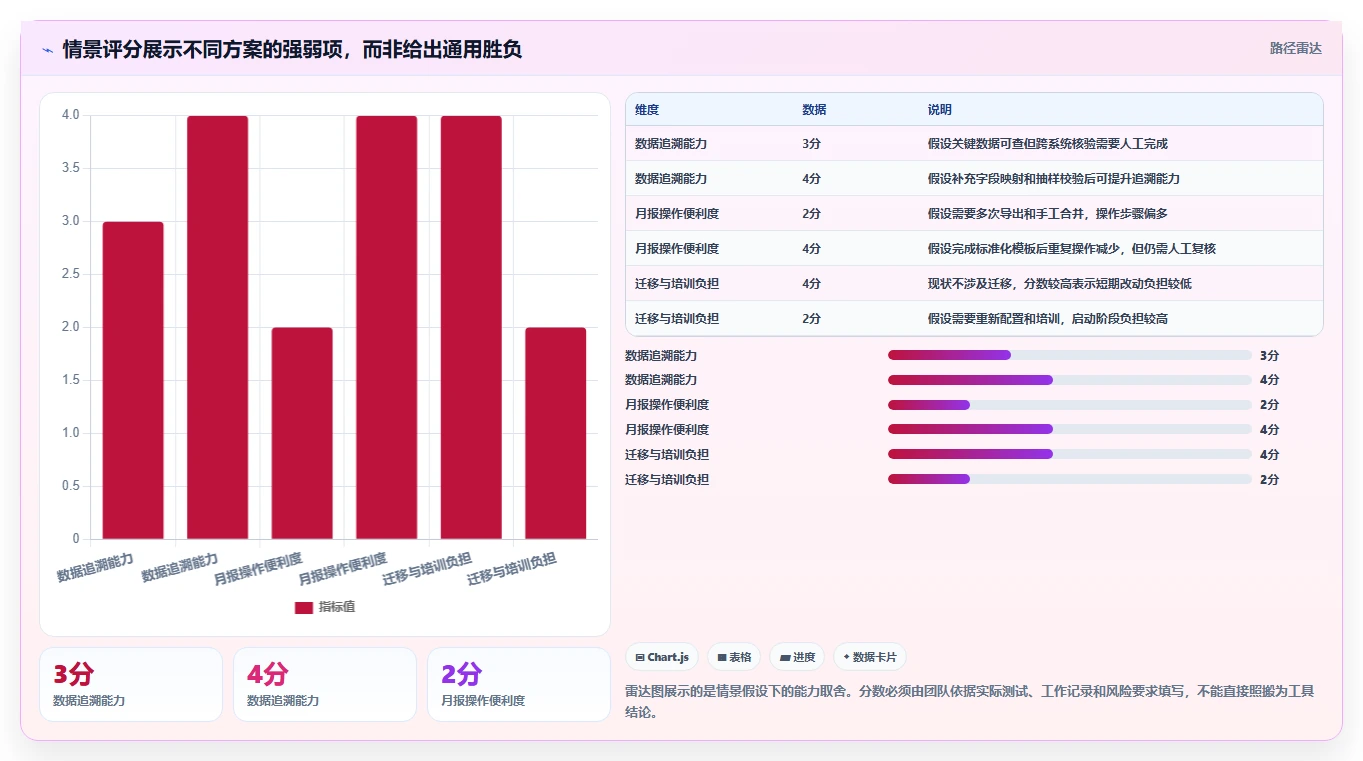
Task: Click 迁移与培训负担 in the 重新配置和培训 table row
Action: [x=677, y=319]
